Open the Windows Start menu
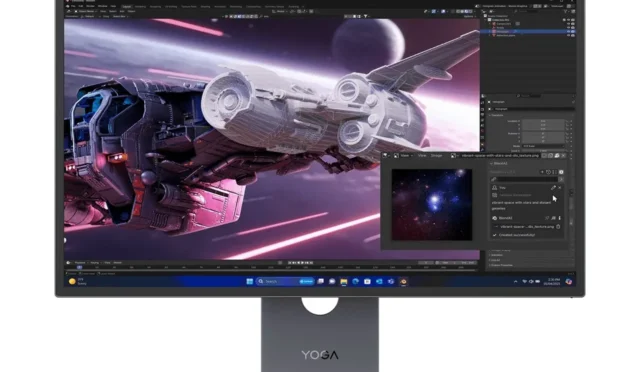 (x=249, y=281)
